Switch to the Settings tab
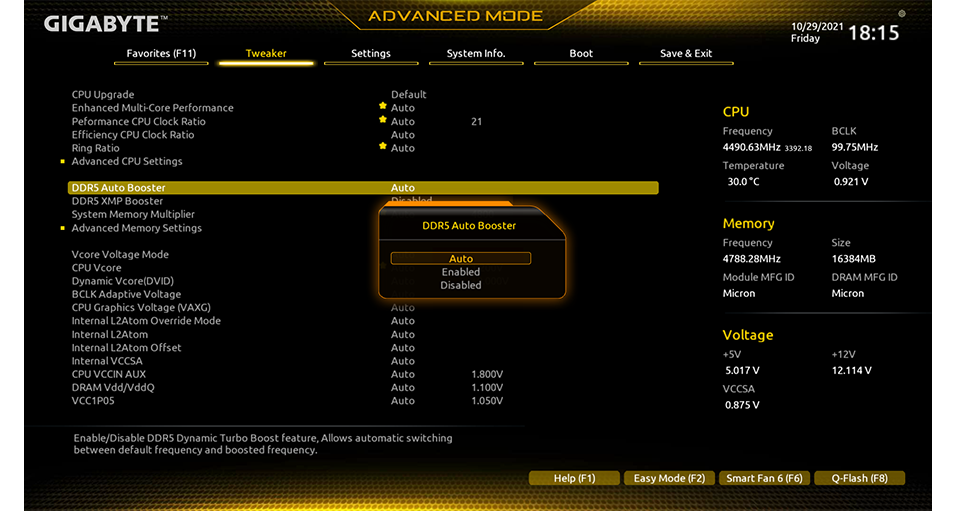Image resolution: width=956 pixels, height=511 pixels. coord(371,53)
